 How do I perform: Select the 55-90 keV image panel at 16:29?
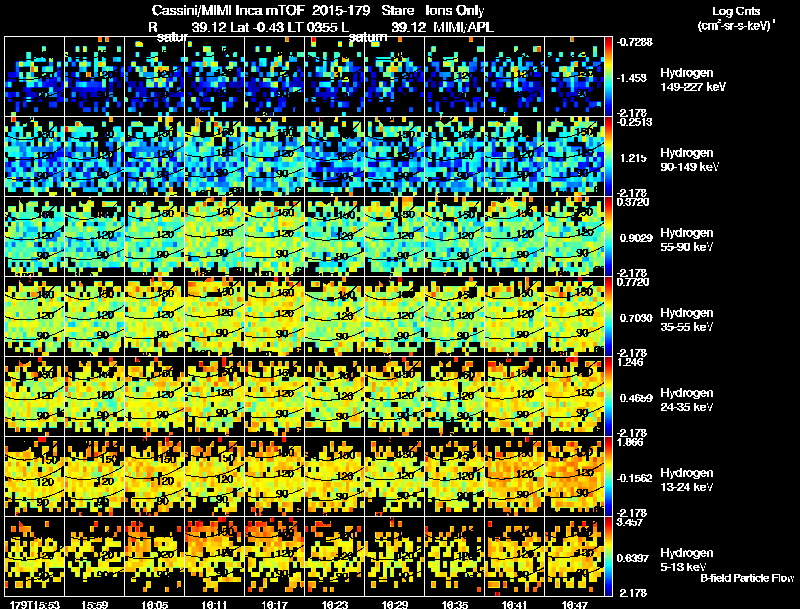[394, 237]
